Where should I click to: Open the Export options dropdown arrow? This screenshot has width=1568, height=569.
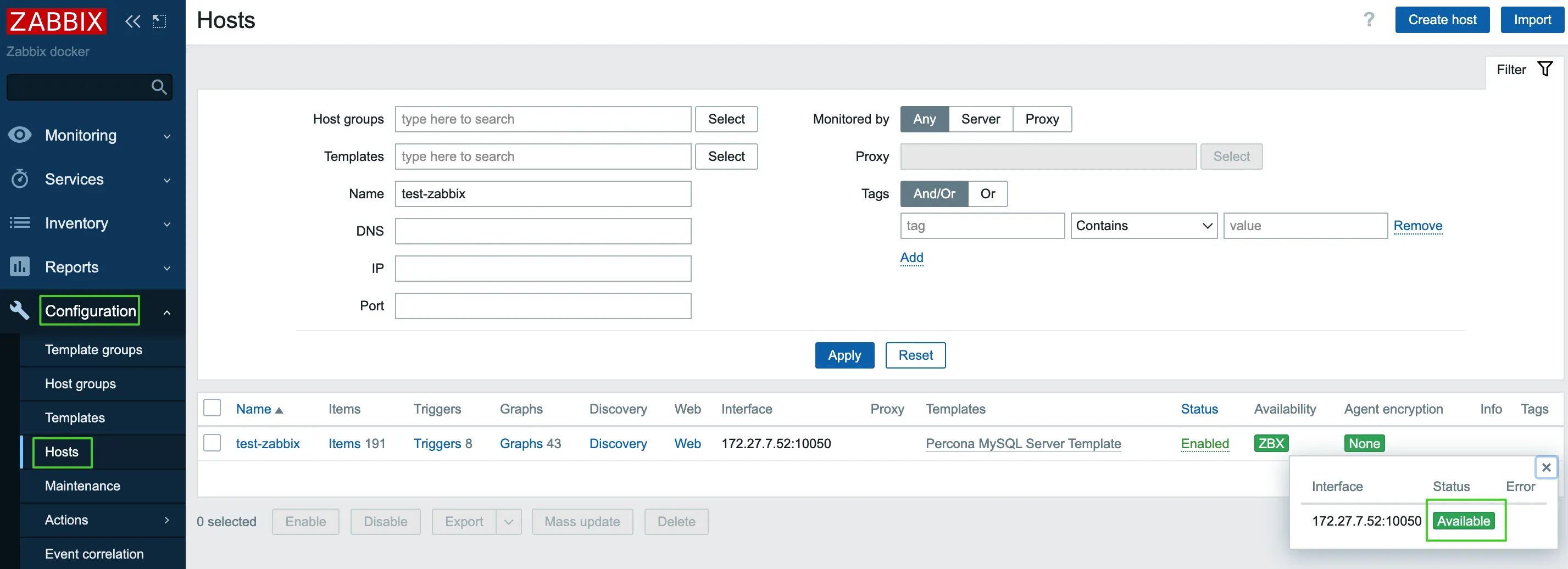508,522
